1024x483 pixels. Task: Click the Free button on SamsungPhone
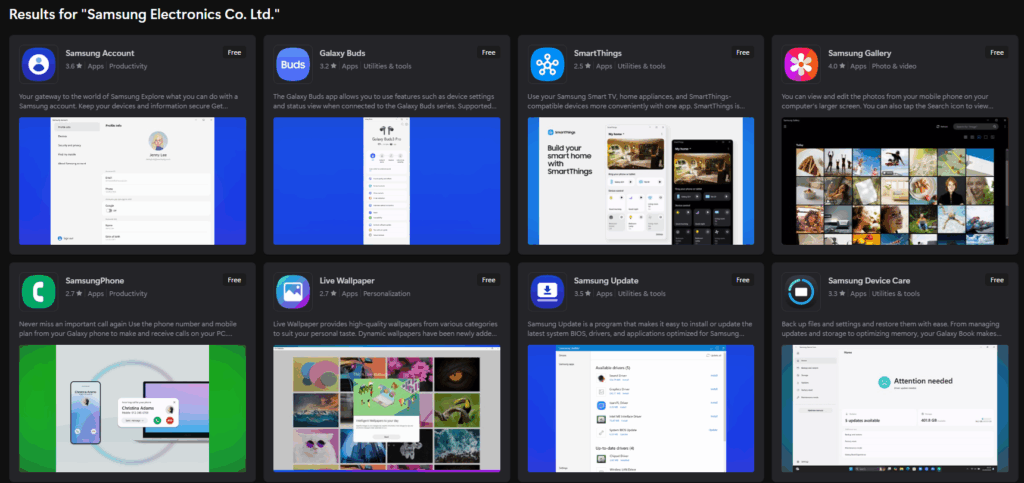234,280
